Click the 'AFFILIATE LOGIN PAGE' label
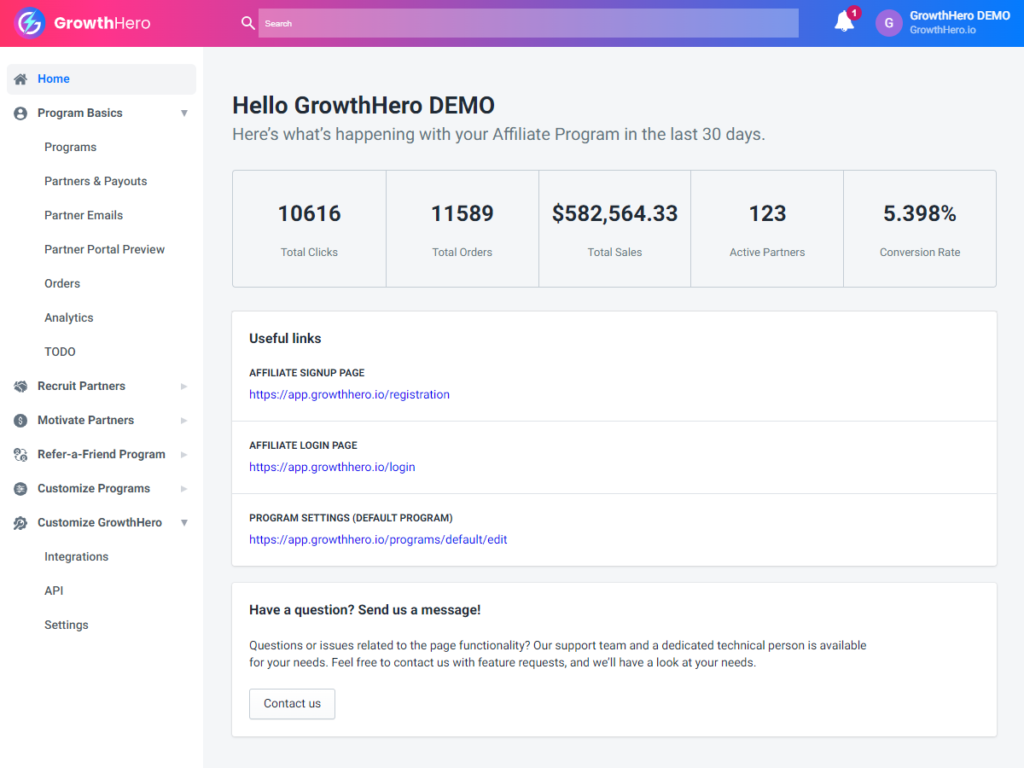 pos(303,445)
